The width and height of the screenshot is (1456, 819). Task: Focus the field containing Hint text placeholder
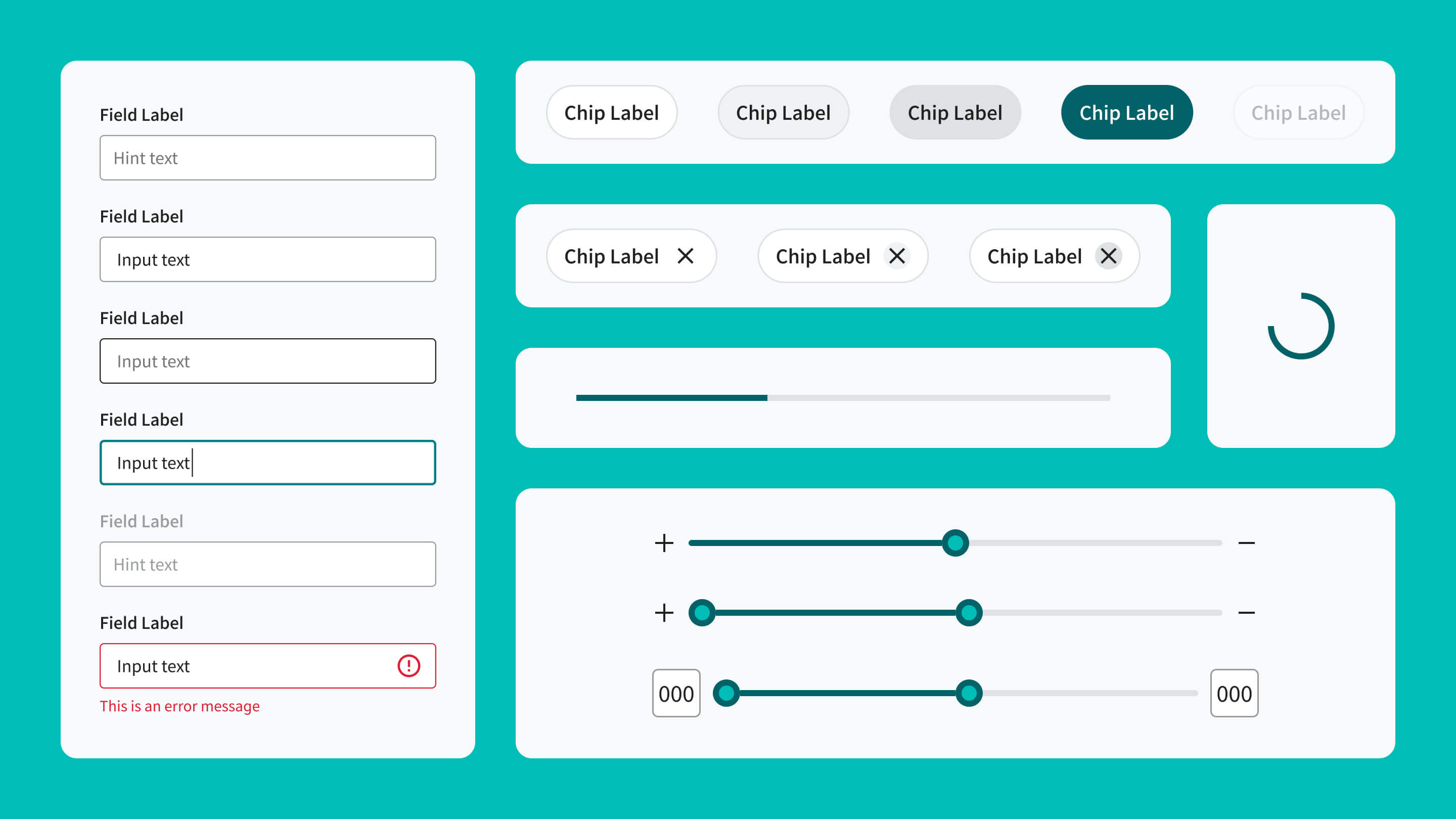[267, 158]
